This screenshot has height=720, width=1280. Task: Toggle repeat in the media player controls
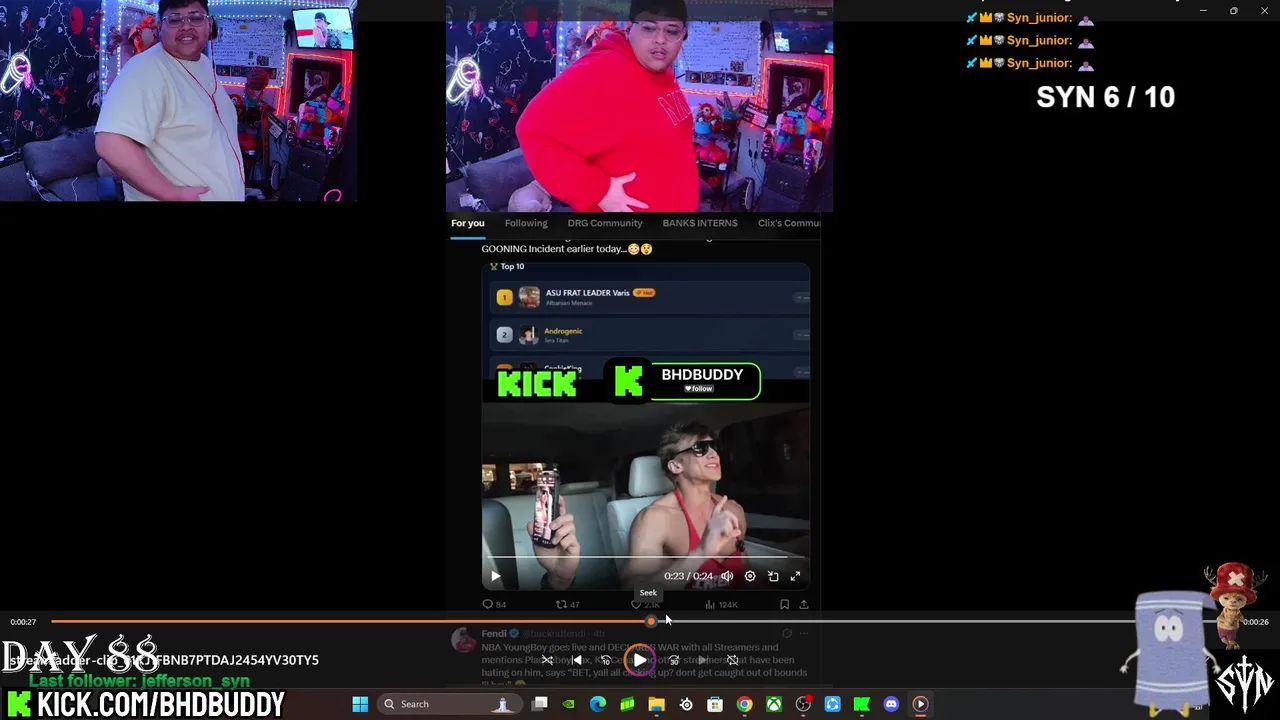tap(733, 660)
